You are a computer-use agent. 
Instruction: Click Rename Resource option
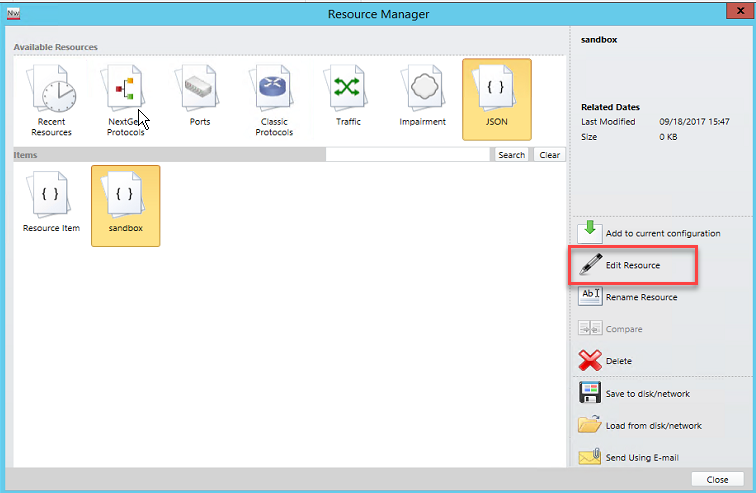tap(641, 297)
